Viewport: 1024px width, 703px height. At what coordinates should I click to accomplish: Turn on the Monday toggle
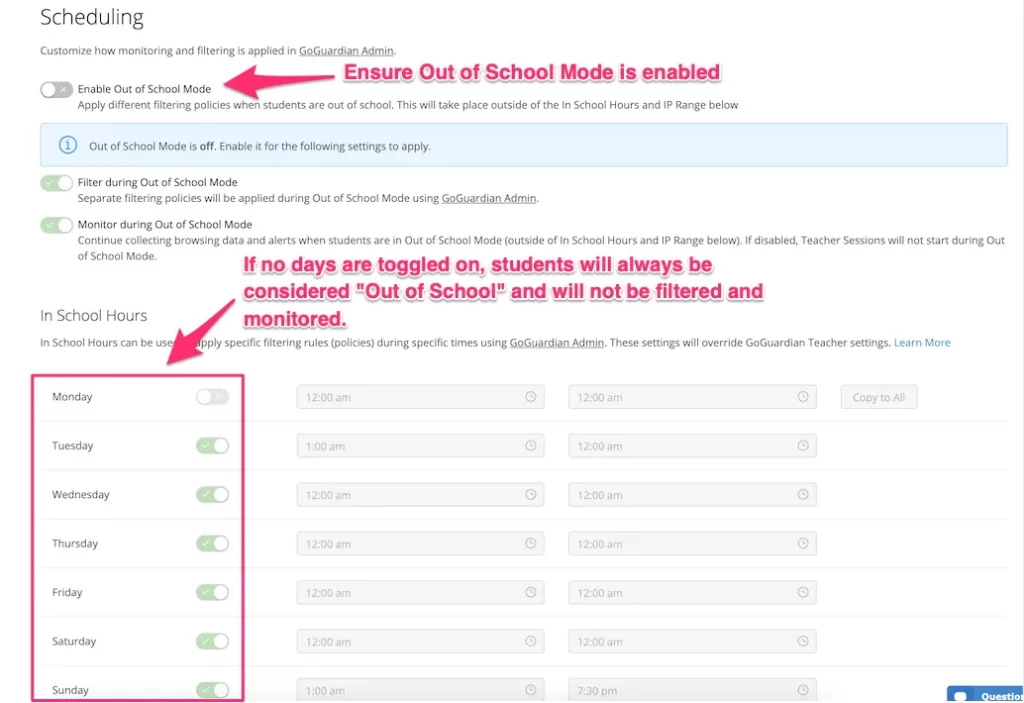(212, 397)
